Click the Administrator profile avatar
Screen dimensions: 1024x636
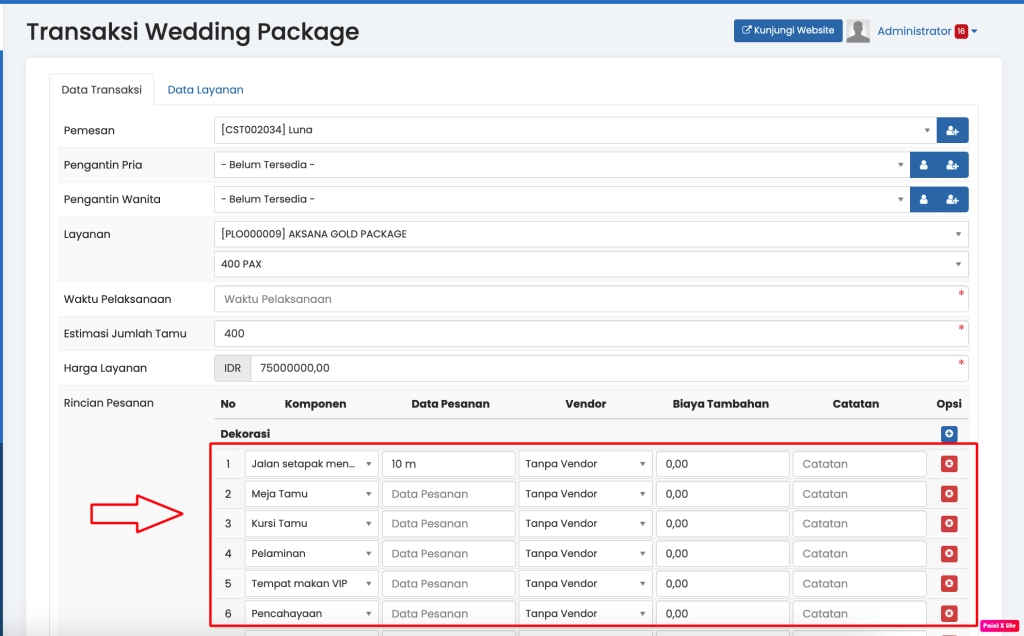(858, 31)
